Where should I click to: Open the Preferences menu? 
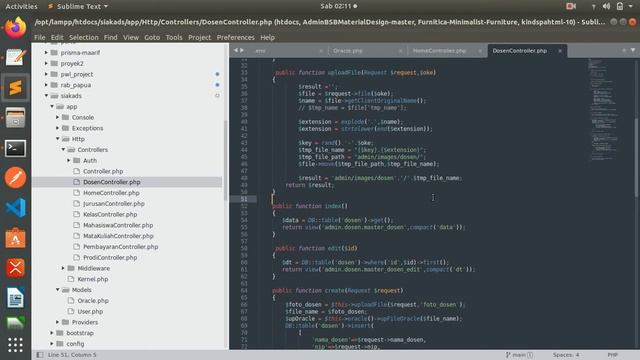[x=236, y=37]
